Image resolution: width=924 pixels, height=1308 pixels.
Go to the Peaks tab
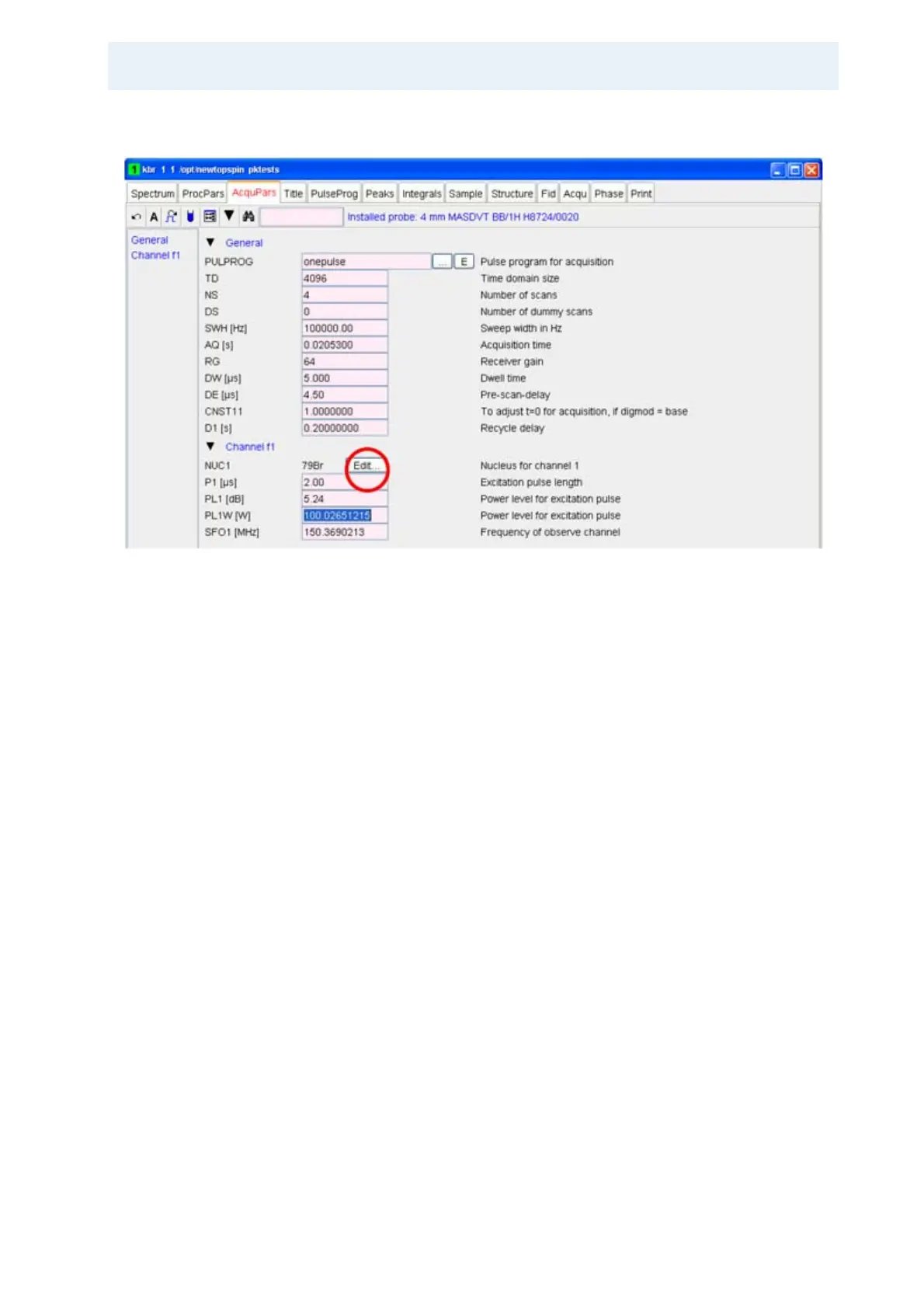(x=380, y=193)
